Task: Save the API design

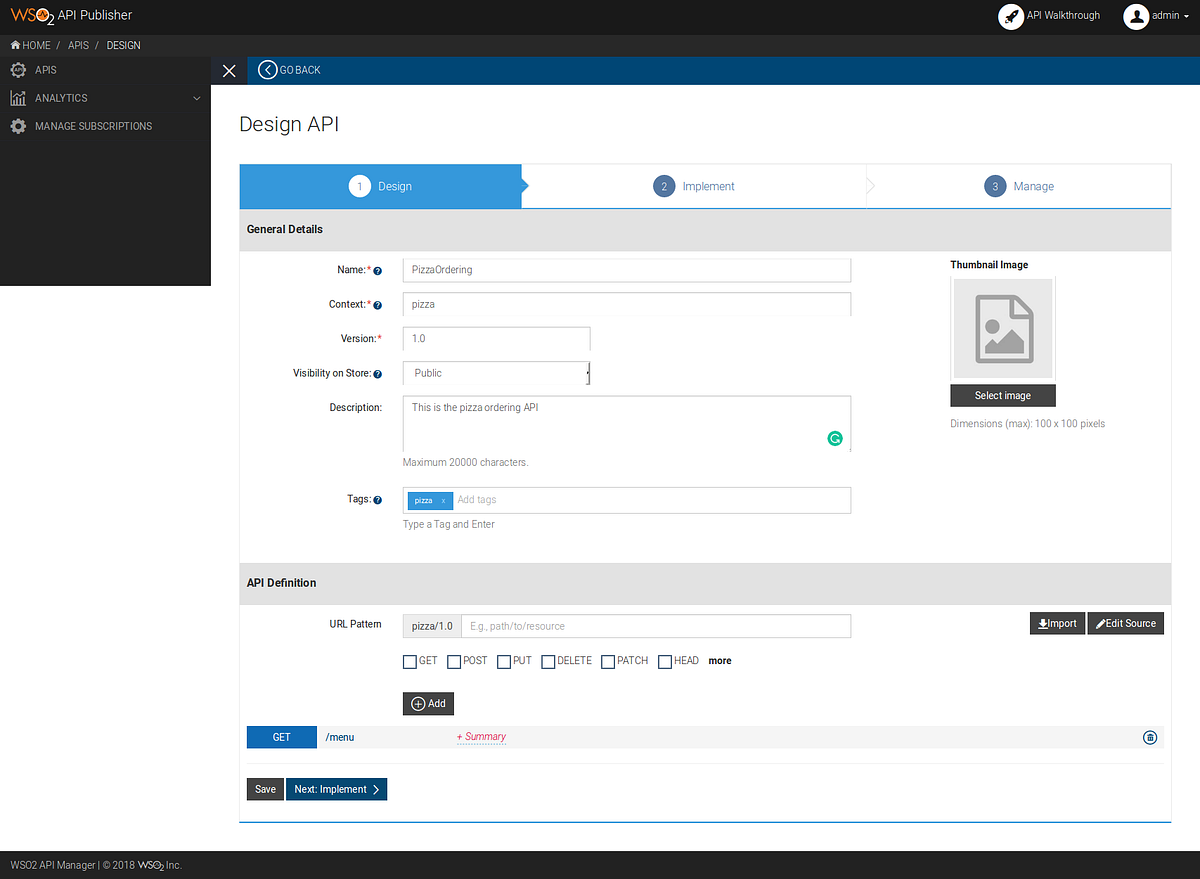Action: [264, 789]
